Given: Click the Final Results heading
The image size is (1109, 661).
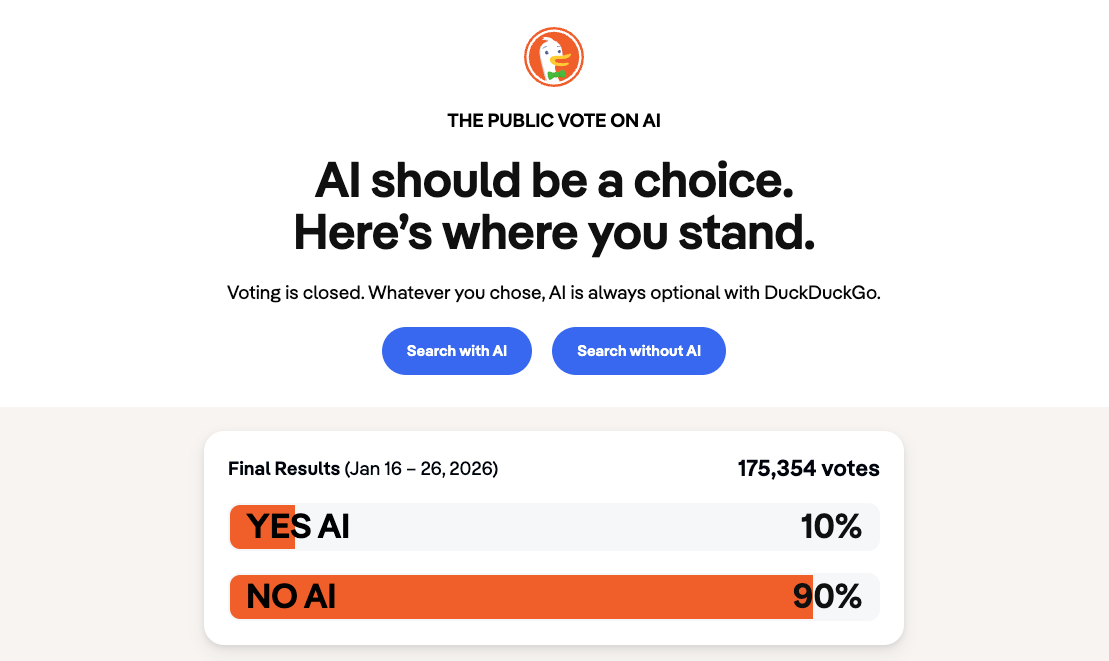Looking at the screenshot, I should pyautogui.click(x=283, y=468).
